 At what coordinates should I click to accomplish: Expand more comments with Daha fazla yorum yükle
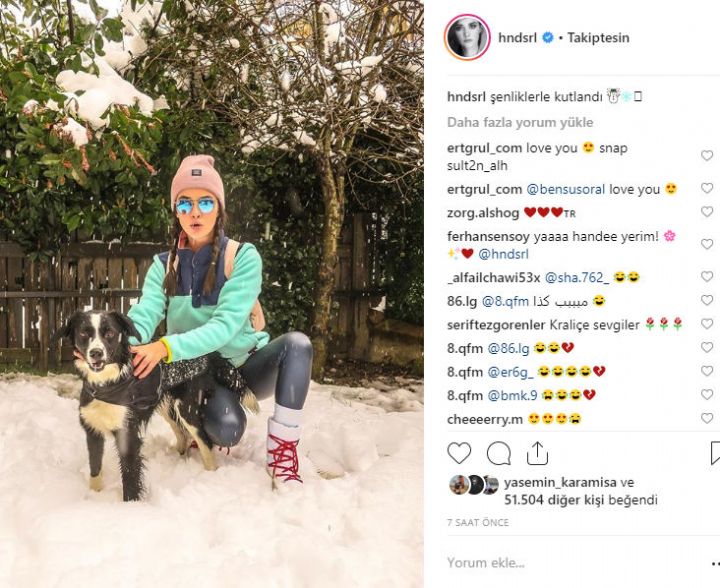point(520,123)
